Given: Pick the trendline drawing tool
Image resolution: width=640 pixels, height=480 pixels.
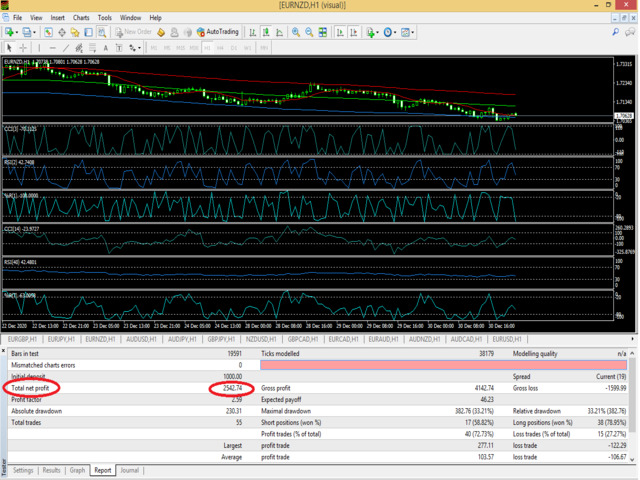Looking at the screenshot, I should 68,47.
